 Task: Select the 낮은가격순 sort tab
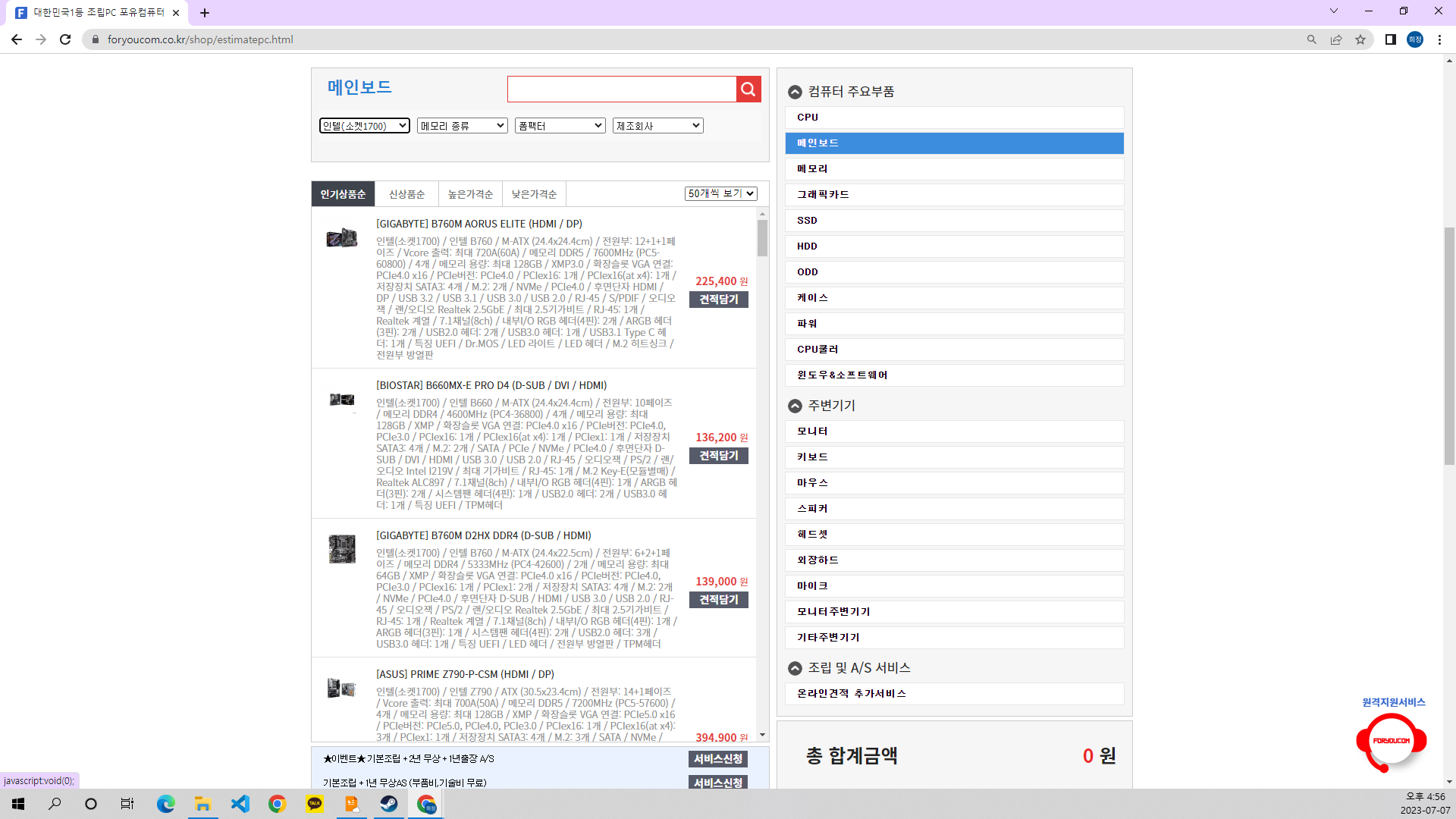(534, 194)
